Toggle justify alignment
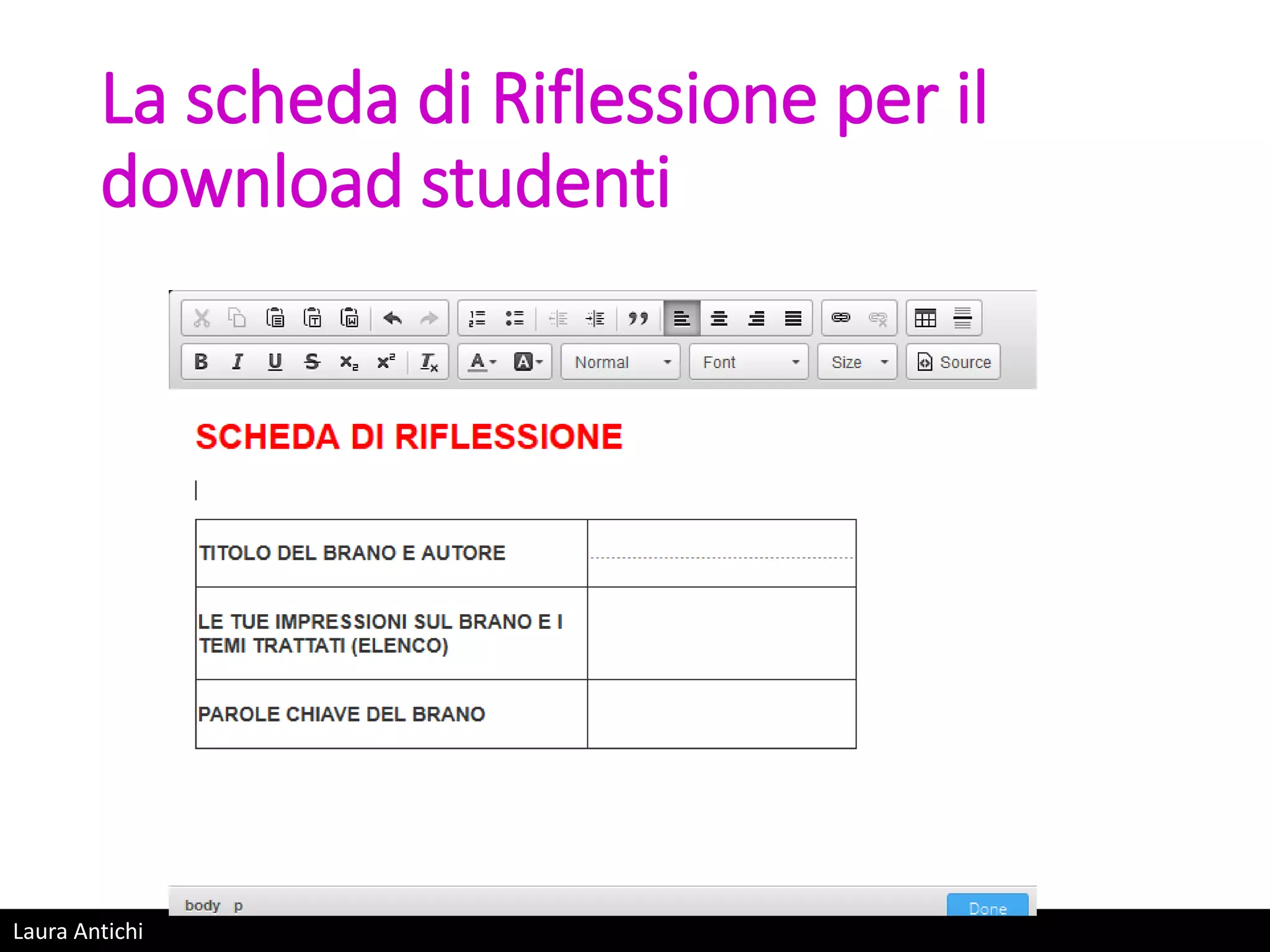 (793, 319)
